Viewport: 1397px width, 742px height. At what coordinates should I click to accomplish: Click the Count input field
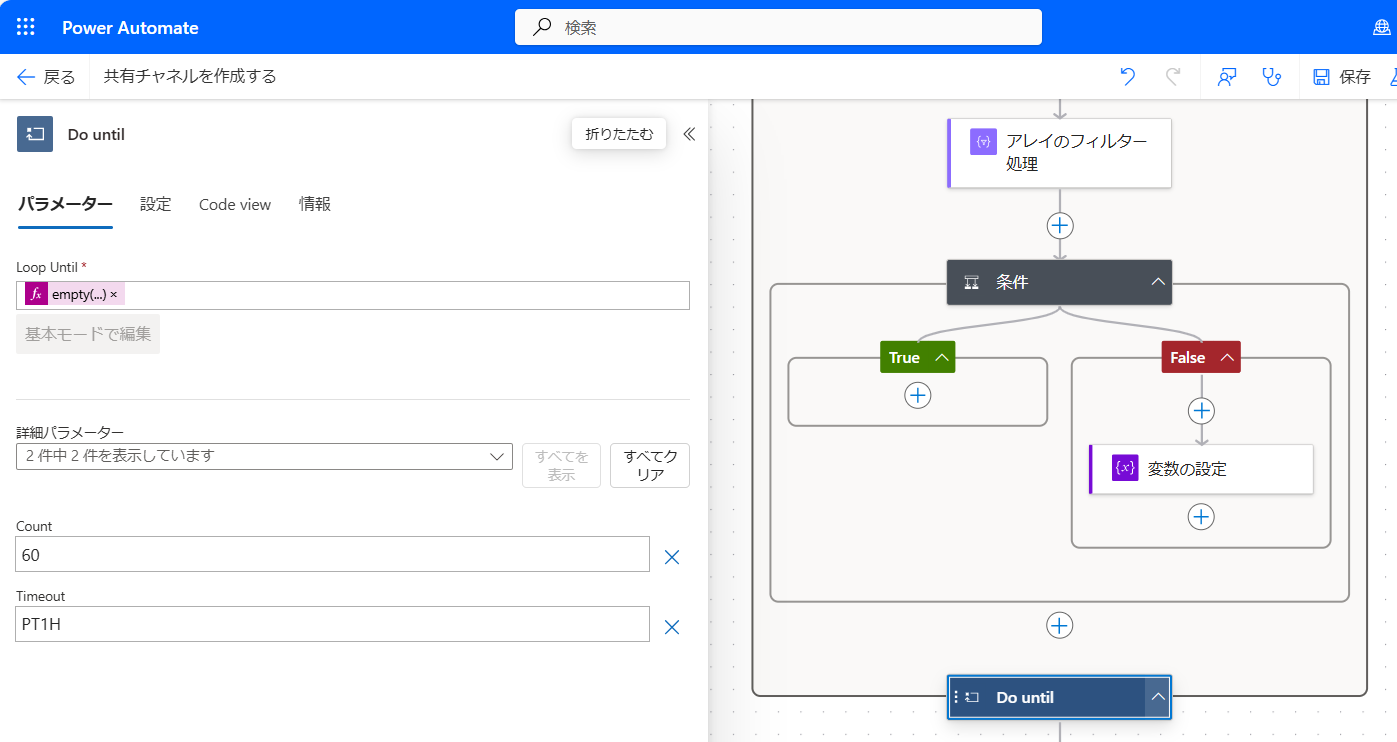click(x=333, y=554)
